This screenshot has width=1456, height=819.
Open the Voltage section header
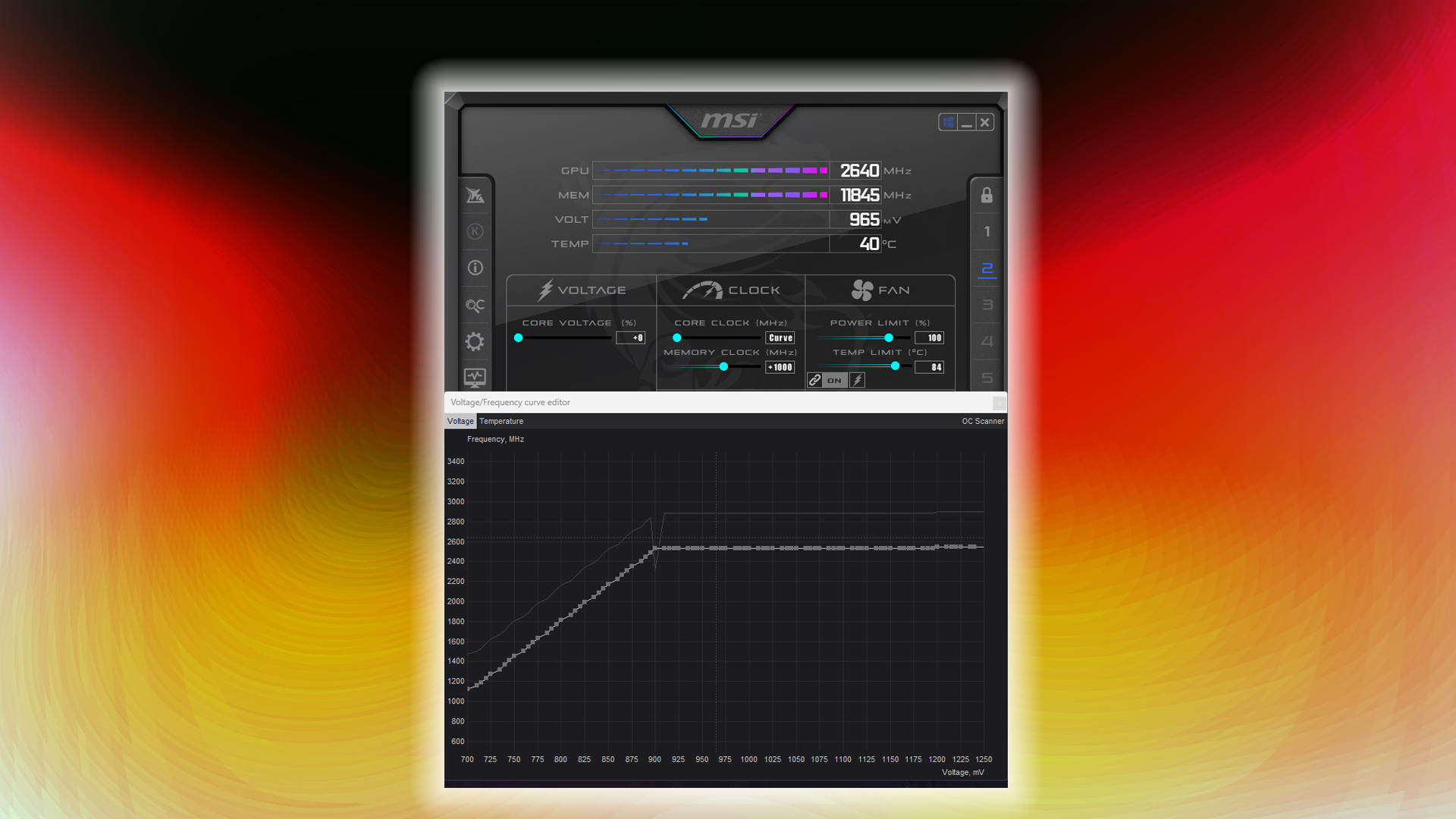pyautogui.click(x=582, y=290)
